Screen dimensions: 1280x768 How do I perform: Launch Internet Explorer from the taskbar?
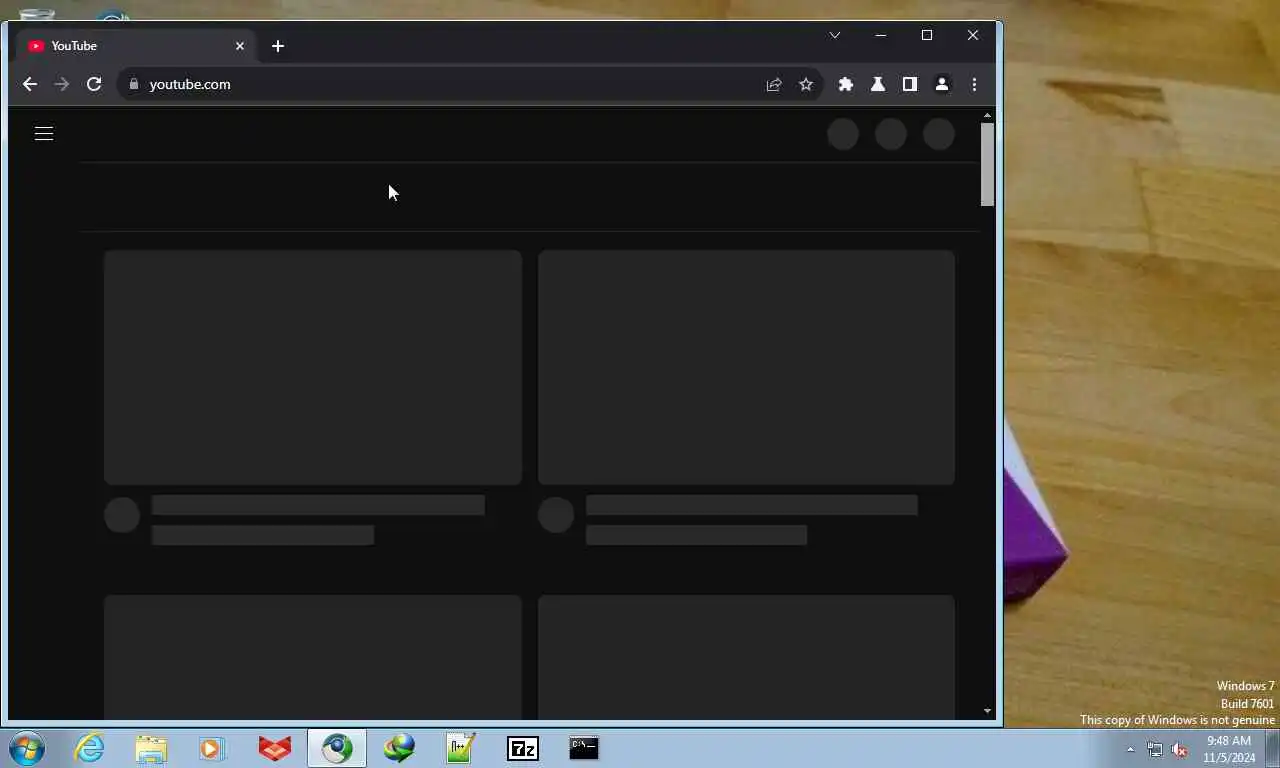[x=90, y=748]
